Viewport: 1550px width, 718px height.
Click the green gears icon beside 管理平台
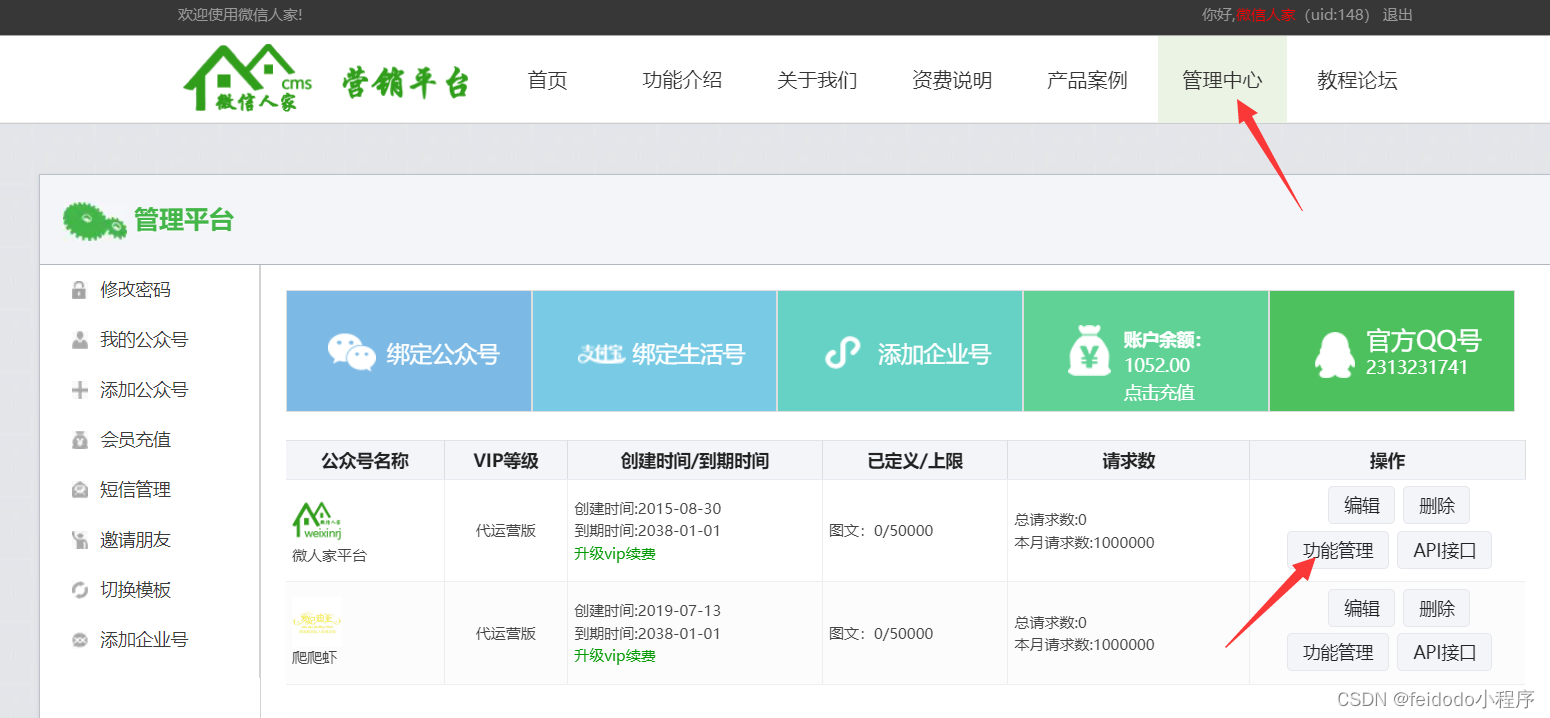pyautogui.click(x=95, y=220)
